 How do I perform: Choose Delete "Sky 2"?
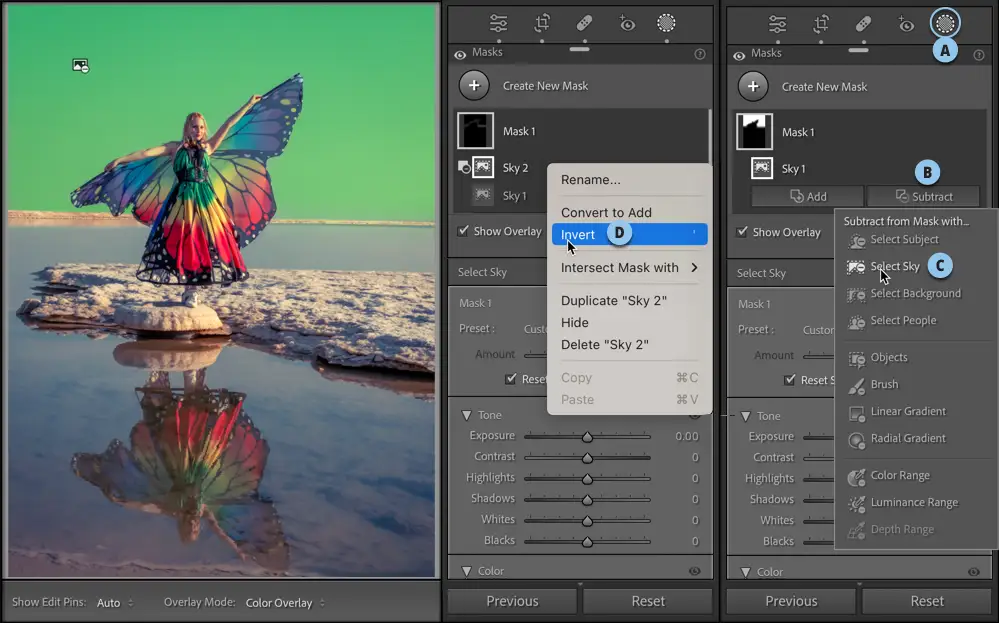(x=629, y=345)
